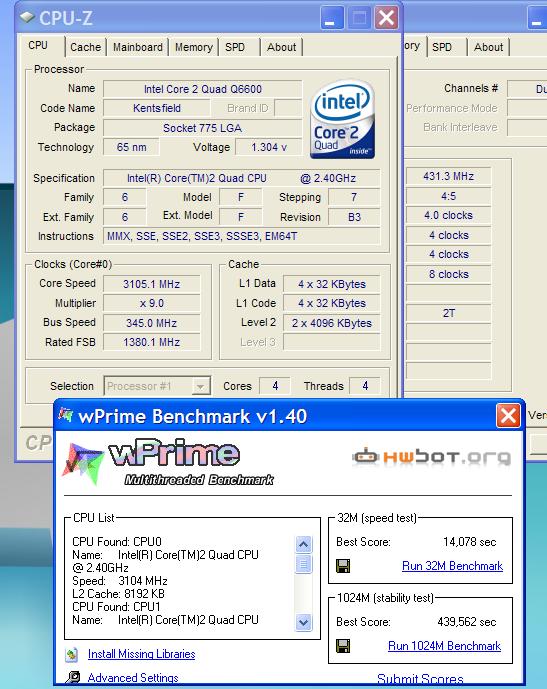
Task: Click the Revision value B3
Action: point(354,217)
